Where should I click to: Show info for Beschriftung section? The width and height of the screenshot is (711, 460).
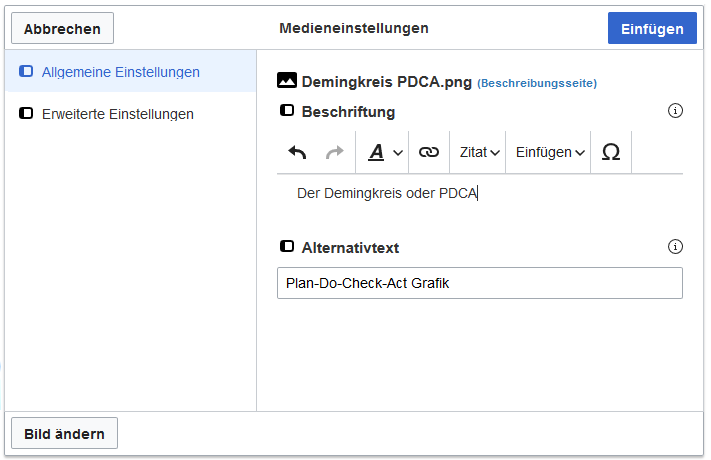point(675,111)
